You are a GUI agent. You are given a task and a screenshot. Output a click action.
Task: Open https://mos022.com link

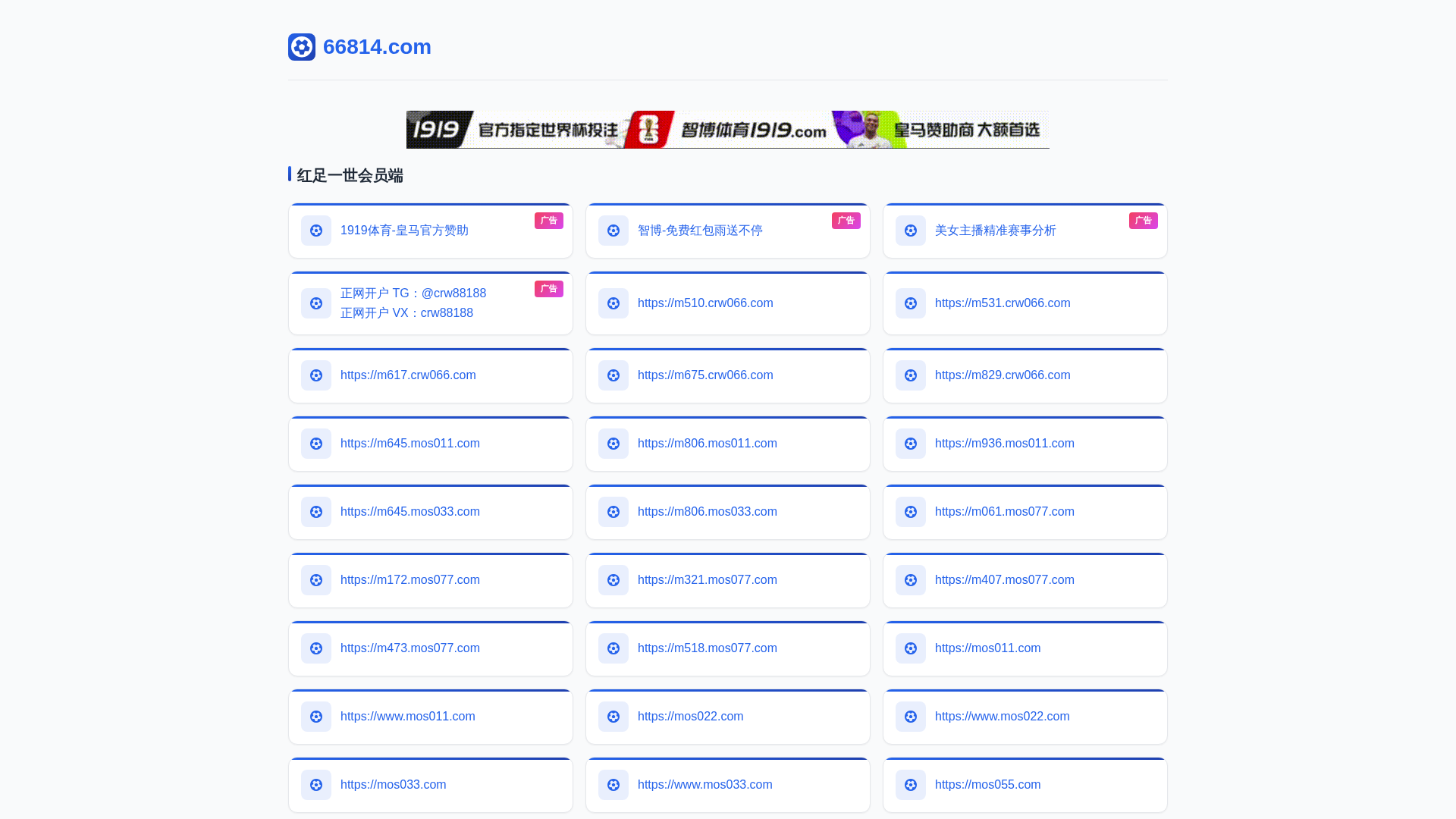click(x=691, y=717)
